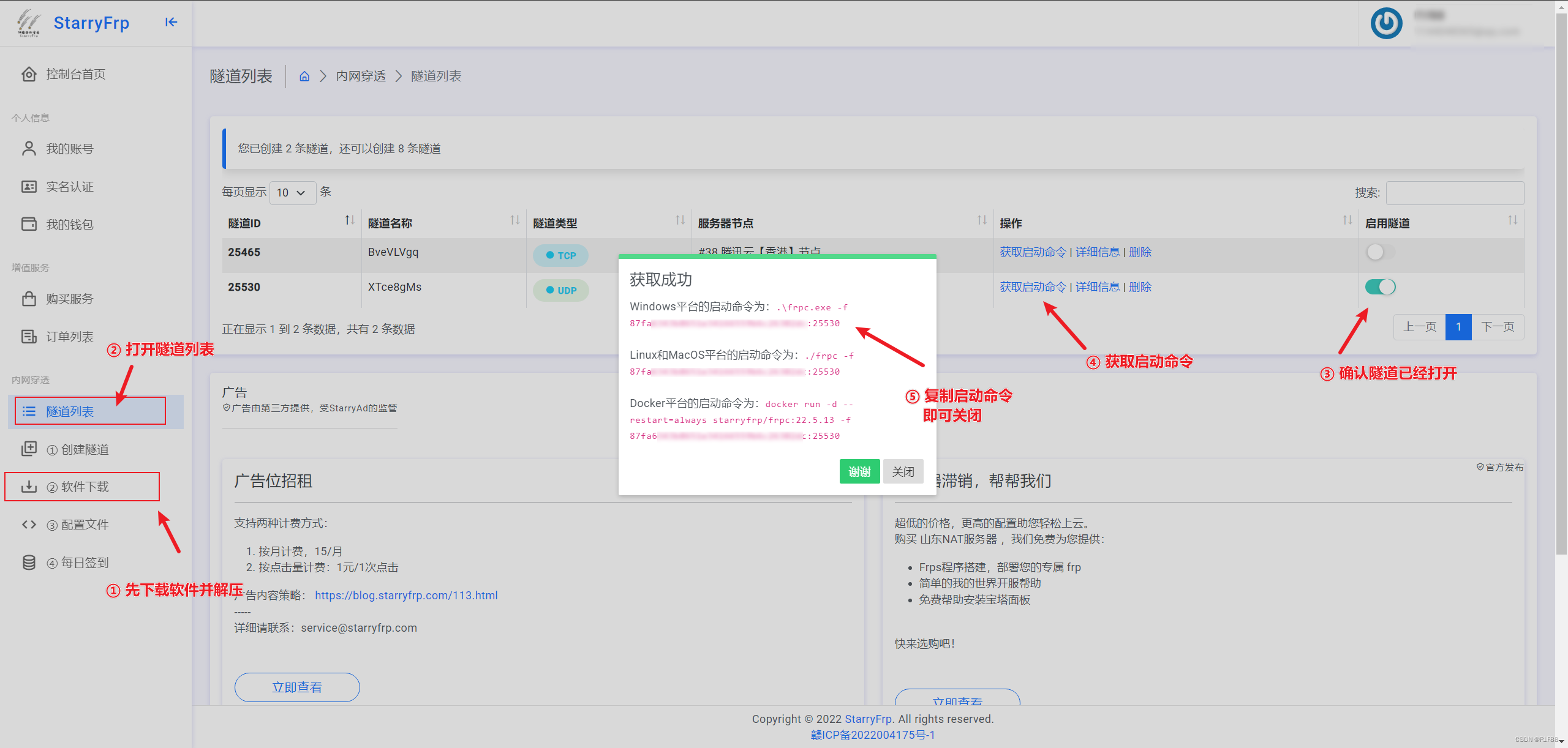Click the ID card icon beside 实名认证

tap(29, 187)
